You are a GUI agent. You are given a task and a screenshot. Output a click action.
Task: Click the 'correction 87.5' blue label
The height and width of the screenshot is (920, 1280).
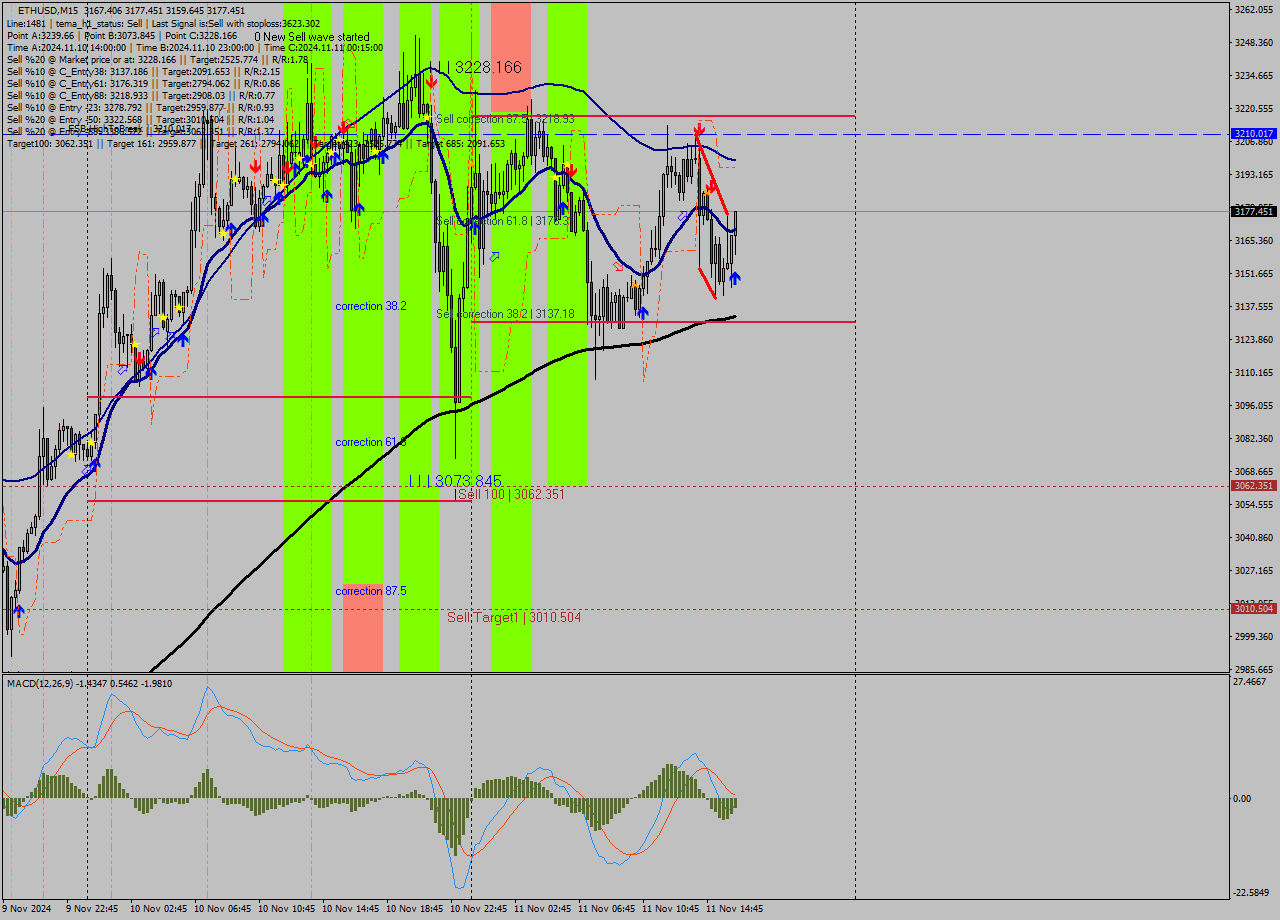(371, 591)
